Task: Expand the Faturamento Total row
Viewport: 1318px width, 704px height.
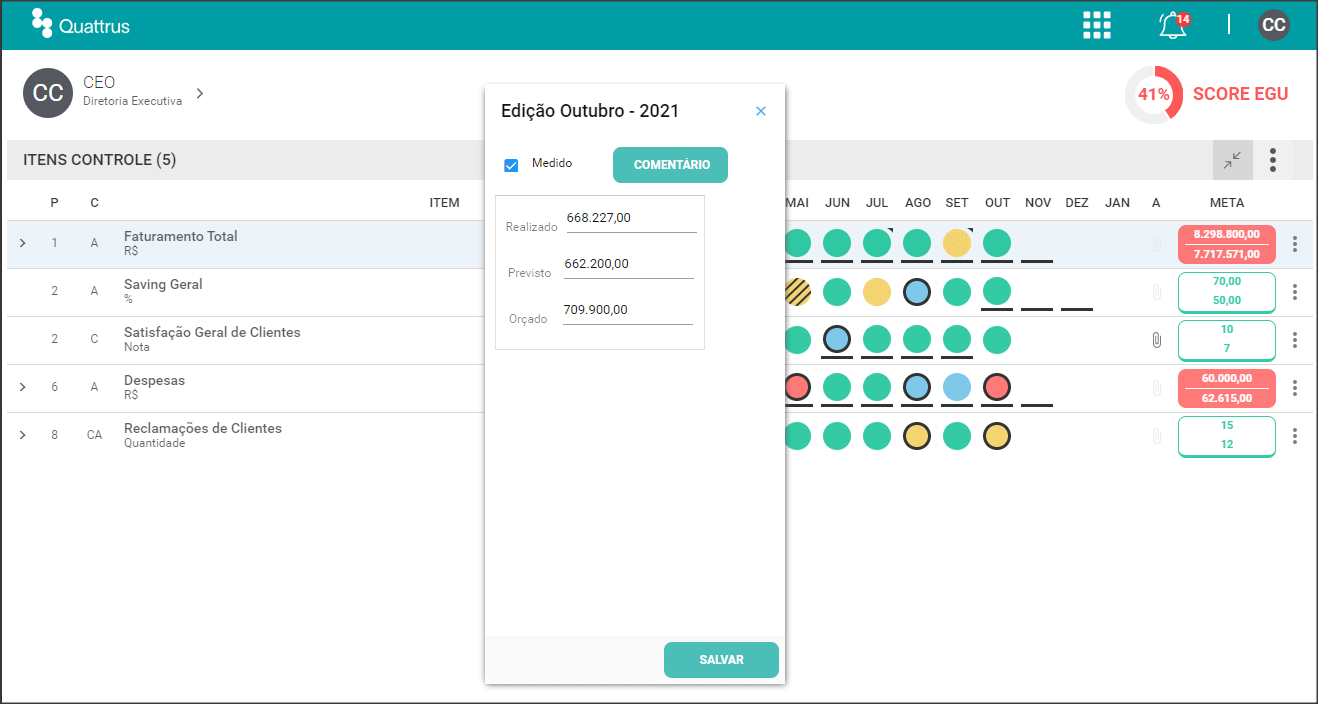Action: coord(23,243)
